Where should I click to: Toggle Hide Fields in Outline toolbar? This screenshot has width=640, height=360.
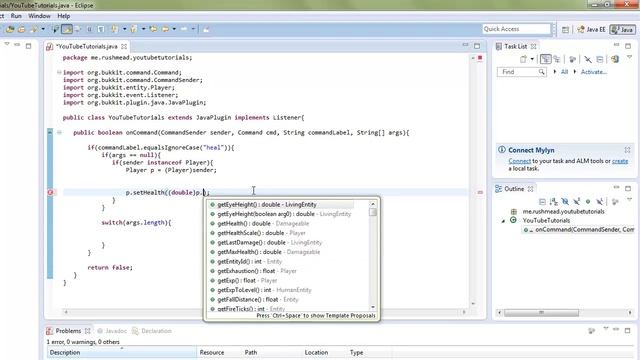[565, 202]
